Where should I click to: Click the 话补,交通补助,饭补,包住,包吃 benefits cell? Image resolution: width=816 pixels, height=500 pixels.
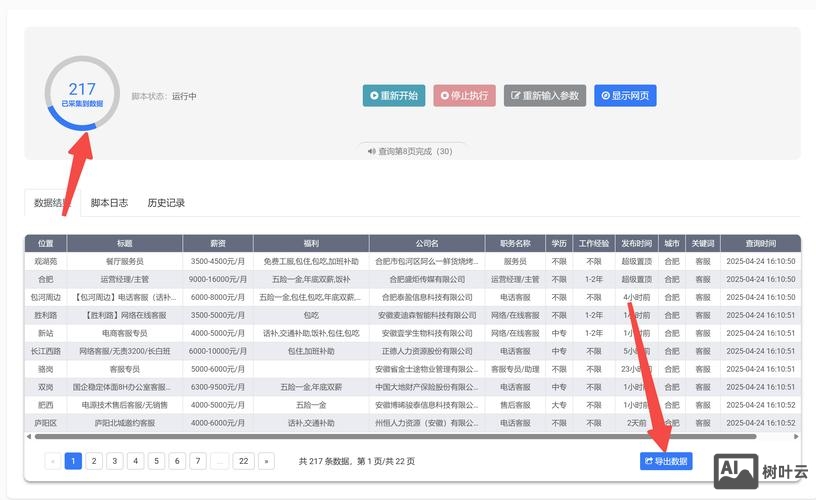tap(311, 334)
